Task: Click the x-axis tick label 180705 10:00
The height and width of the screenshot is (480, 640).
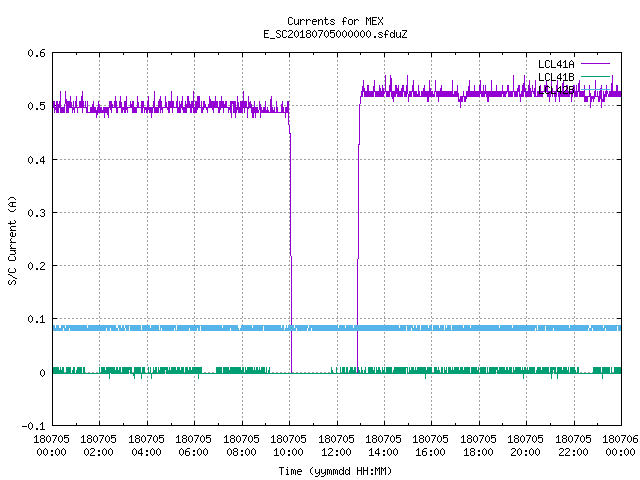Action: [289, 446]
